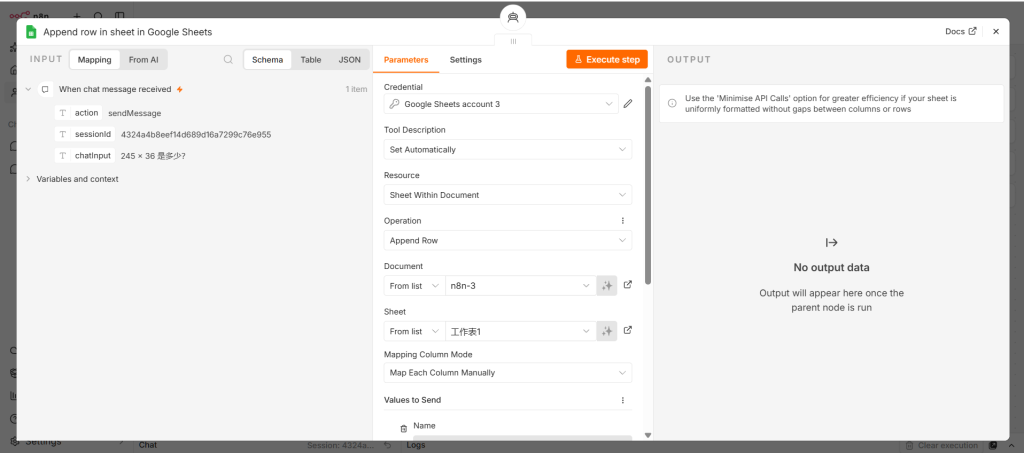Open Document in new tab icon
This screenshot has height=453, width=1024.
tap(628, 285)
